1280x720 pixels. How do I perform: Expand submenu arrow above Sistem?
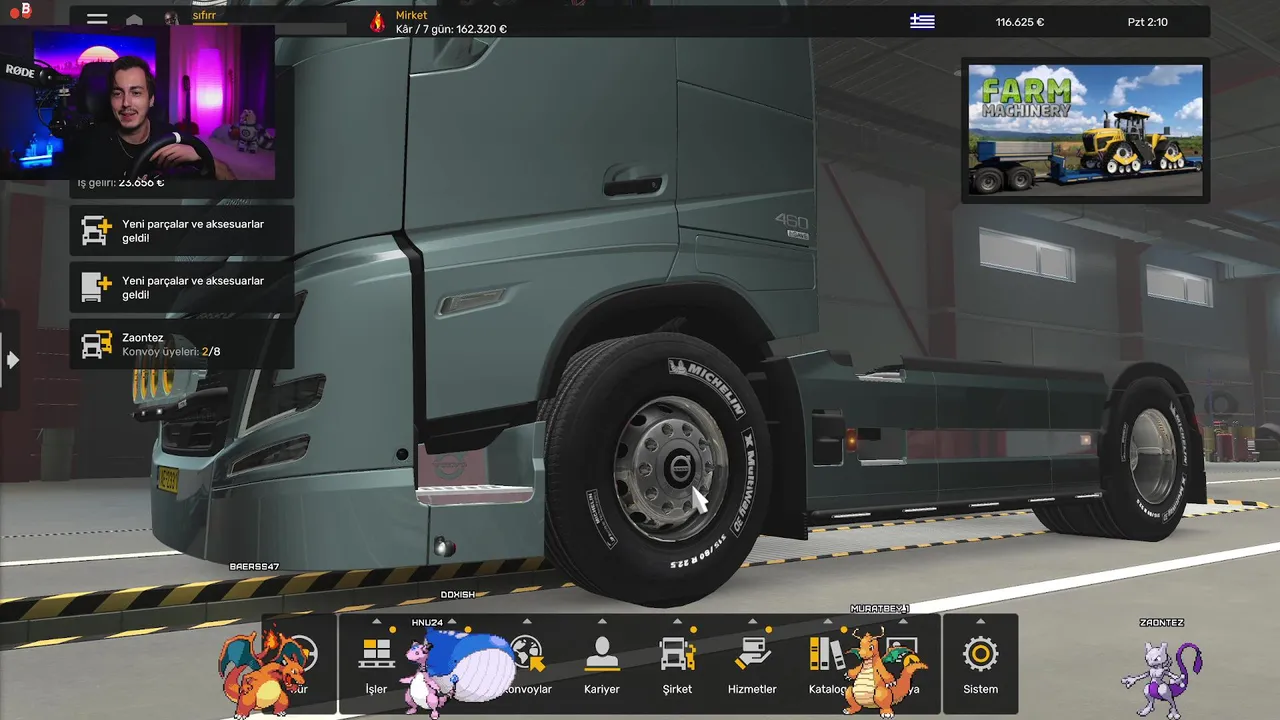[x=980, y=622]
